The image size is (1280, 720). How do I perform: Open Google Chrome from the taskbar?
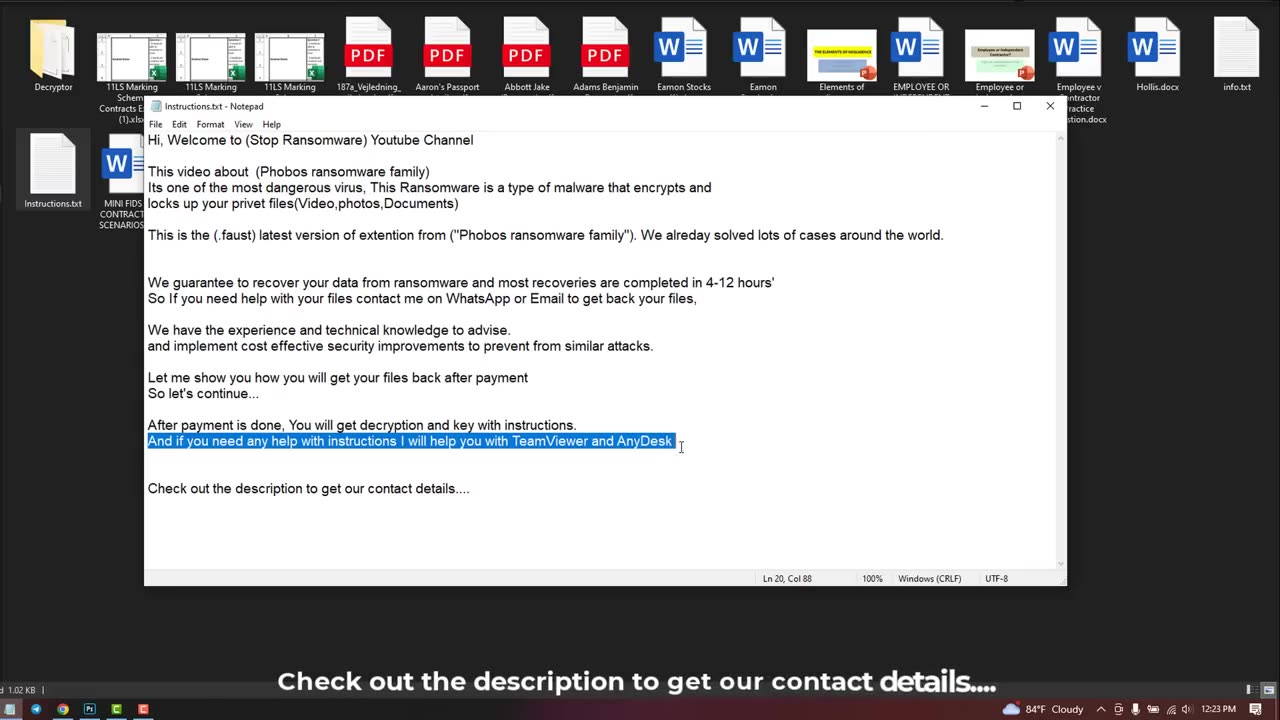63,709
